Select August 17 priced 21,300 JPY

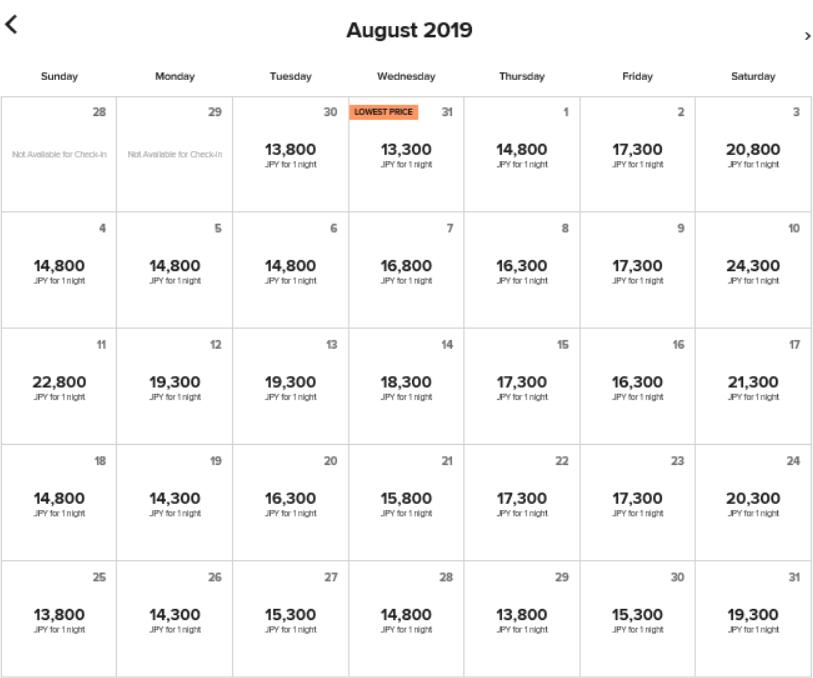pos(753,387)
